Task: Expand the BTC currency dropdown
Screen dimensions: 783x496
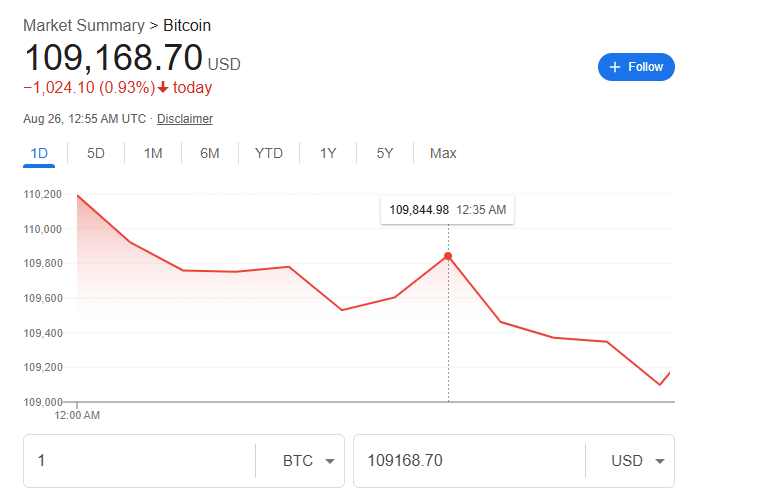Action: click(308, 461)
